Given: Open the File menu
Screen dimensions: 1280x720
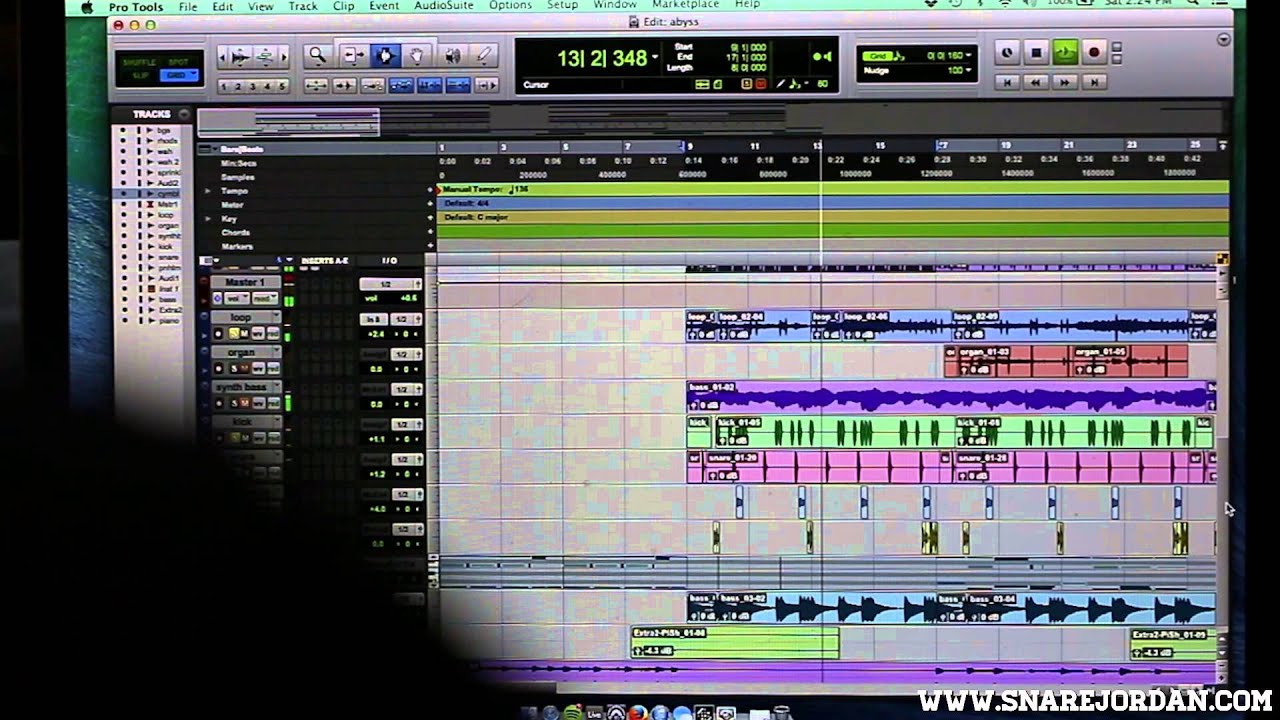Looking at the screenshot, I should (187, 6).
